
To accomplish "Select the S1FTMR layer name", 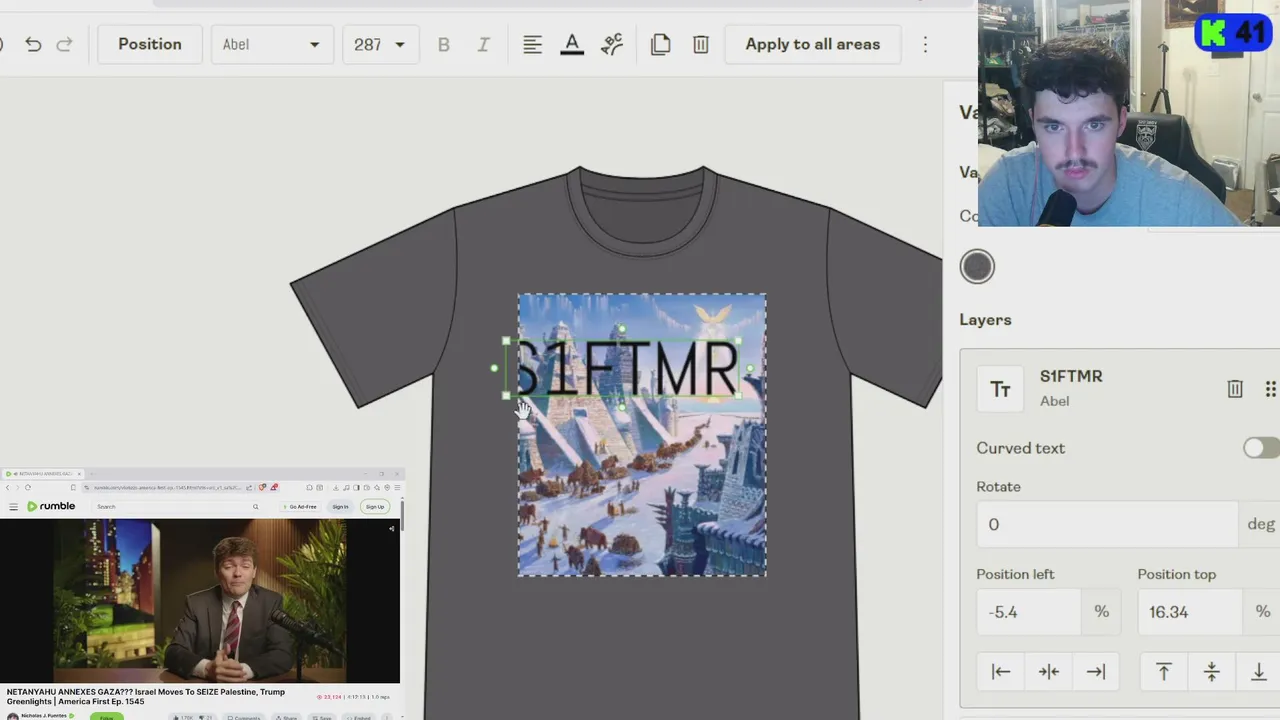I will coord(1071,376).
